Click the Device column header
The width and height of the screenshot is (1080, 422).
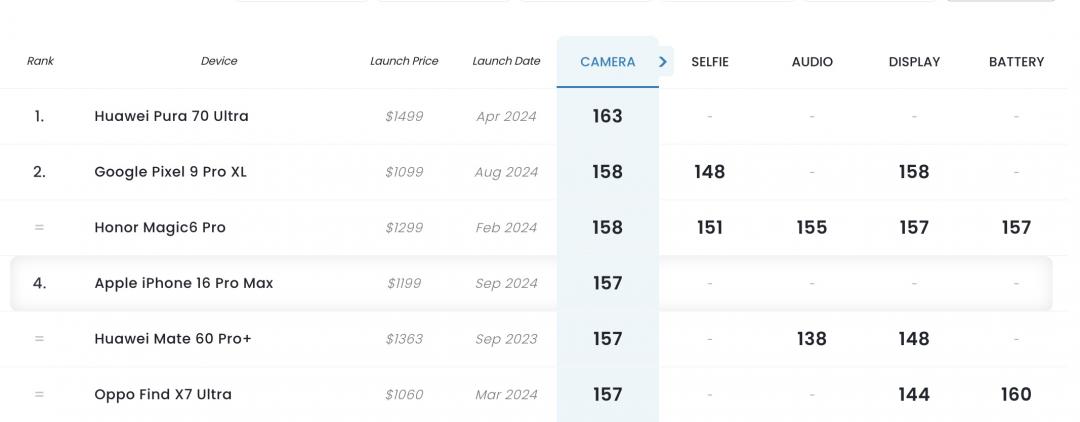(x=219, y=61)
